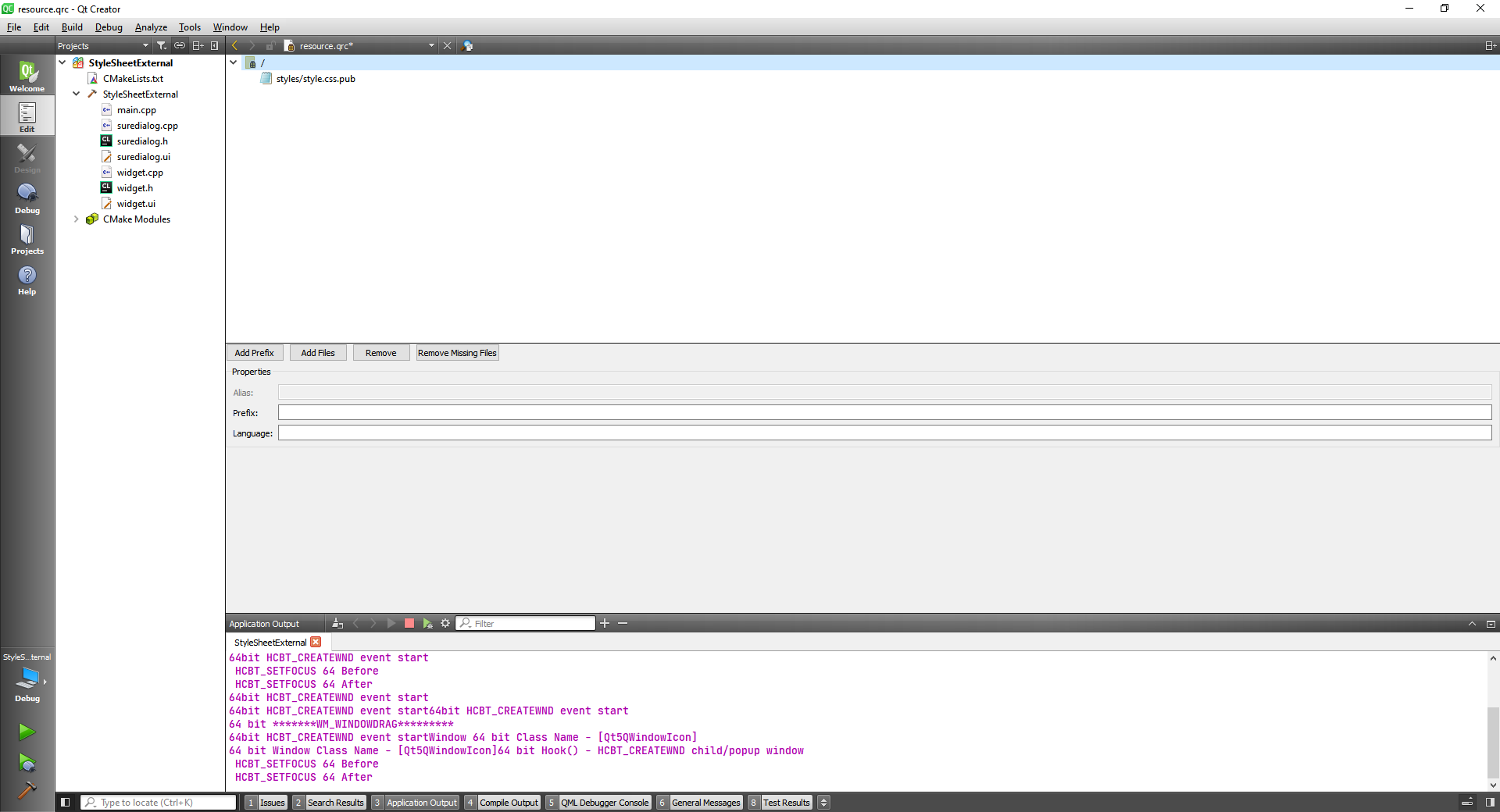The height and width of the screenshot is (812, 1500).
Task: Open the Welcome mode
Action: click(x=27, y=76)
